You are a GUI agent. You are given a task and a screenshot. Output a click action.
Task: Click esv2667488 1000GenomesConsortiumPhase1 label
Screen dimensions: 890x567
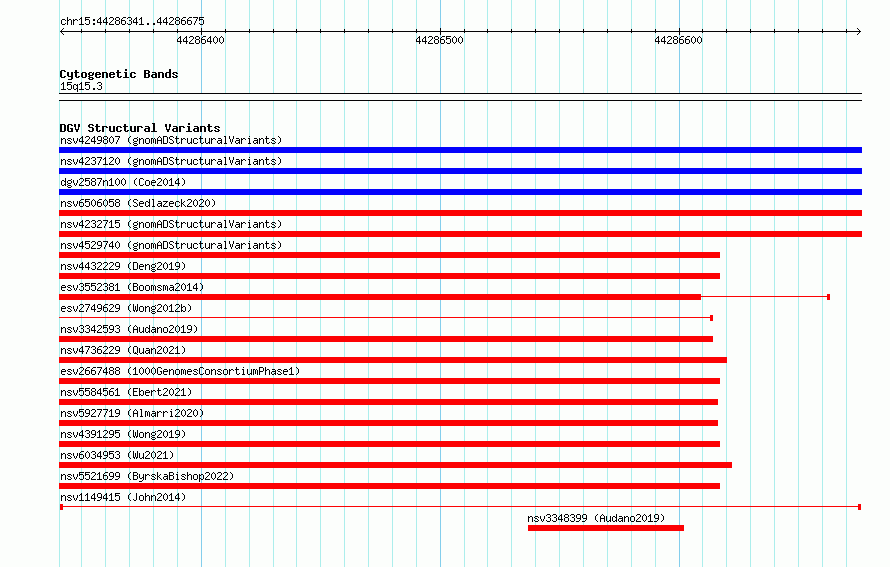point(180,371)
